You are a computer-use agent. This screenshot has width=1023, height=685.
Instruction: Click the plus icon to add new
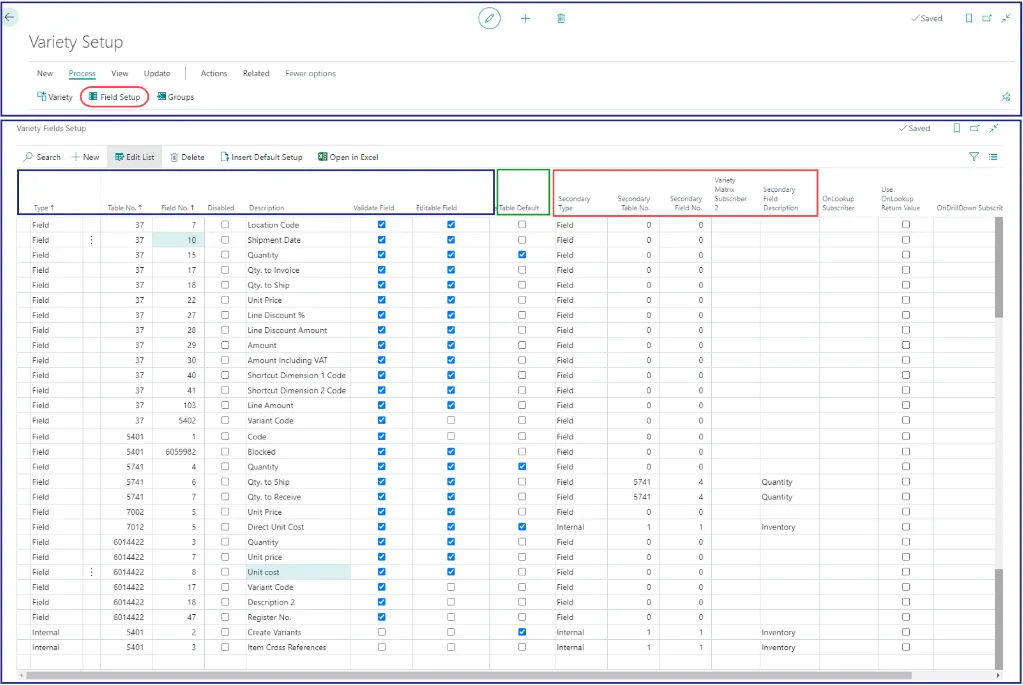525,18
